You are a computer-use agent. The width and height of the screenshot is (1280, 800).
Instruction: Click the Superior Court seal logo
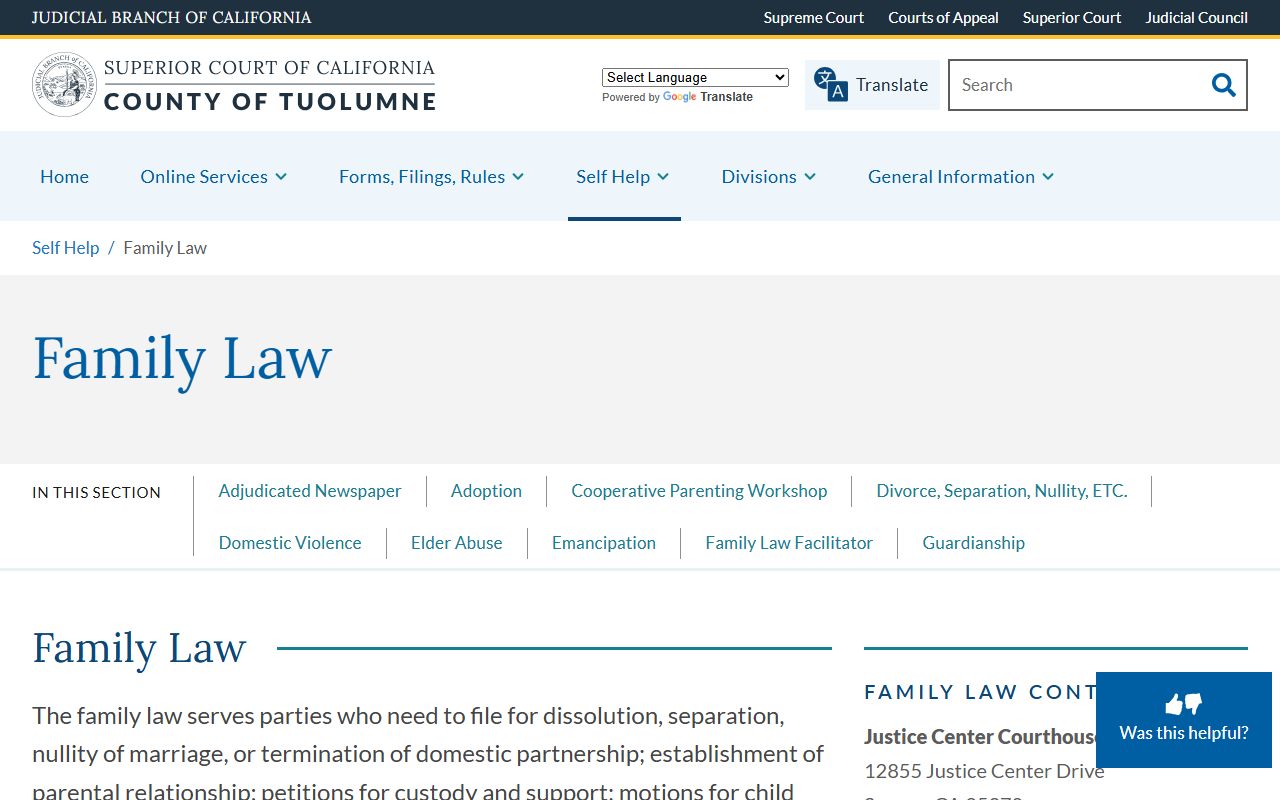coord(65,85)
